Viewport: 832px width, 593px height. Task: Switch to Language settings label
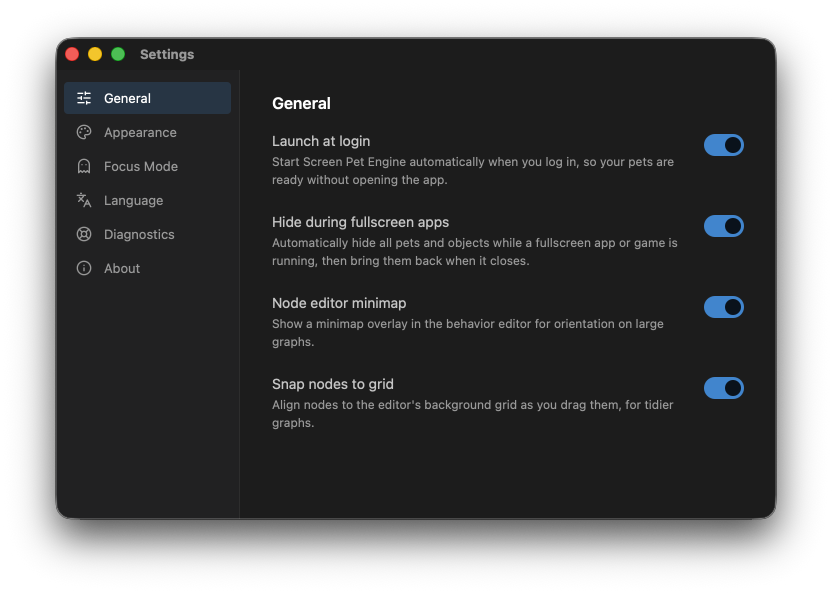133,200
